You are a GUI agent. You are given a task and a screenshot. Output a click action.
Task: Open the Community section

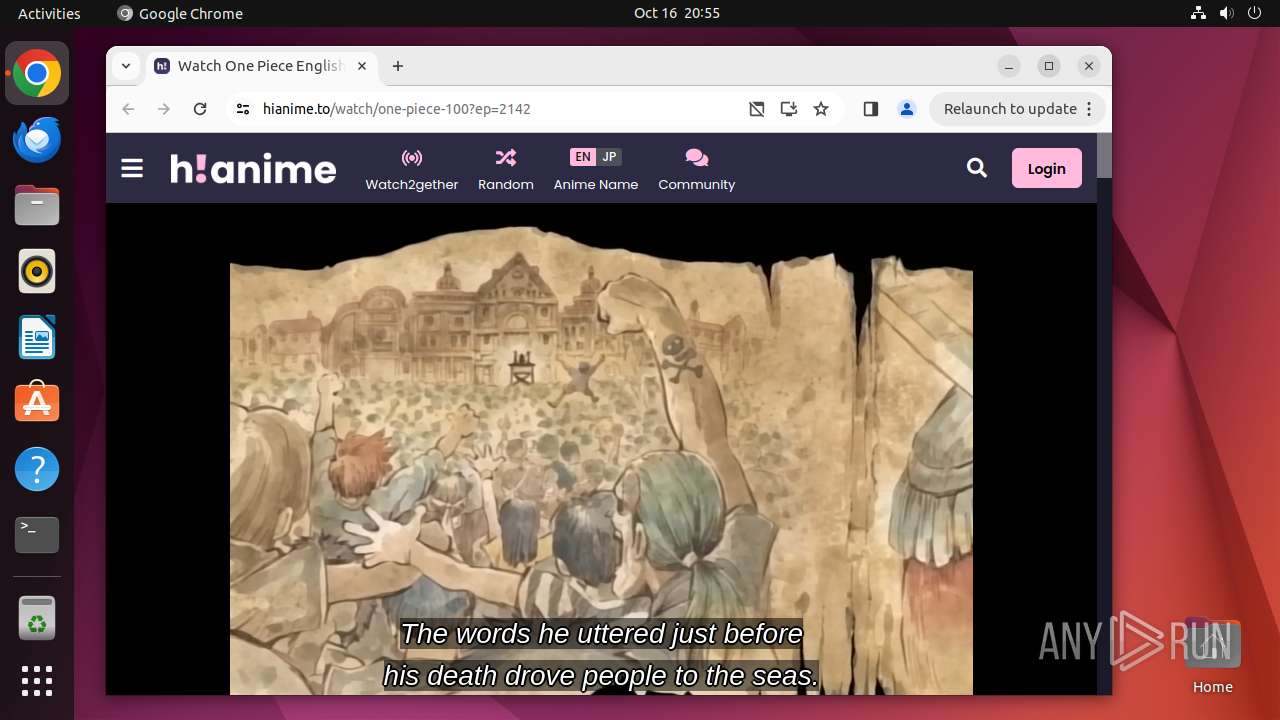coord(697,169)
